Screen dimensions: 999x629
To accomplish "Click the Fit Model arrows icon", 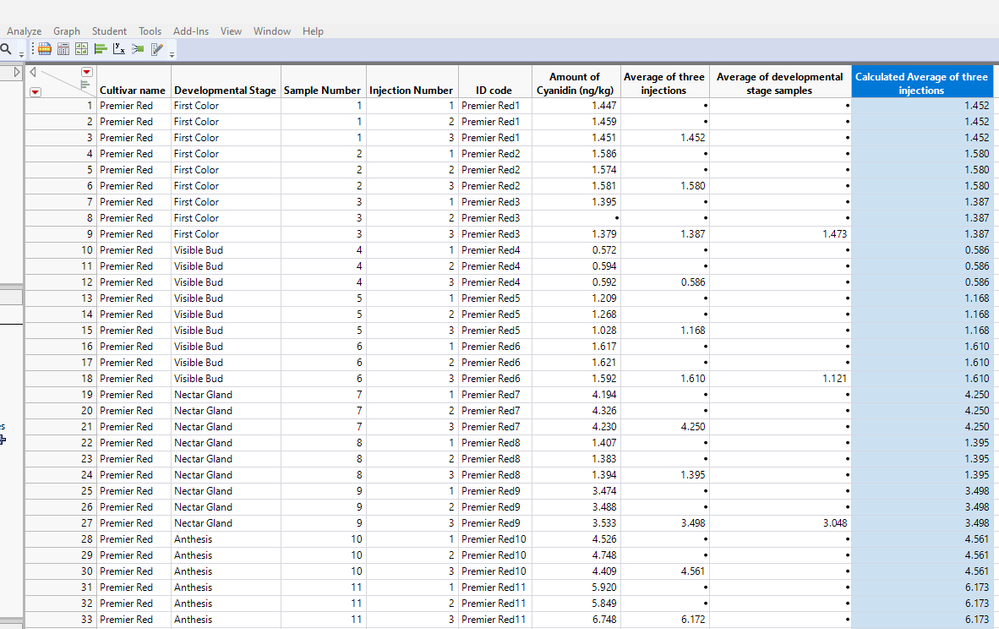I will (138, 48).
